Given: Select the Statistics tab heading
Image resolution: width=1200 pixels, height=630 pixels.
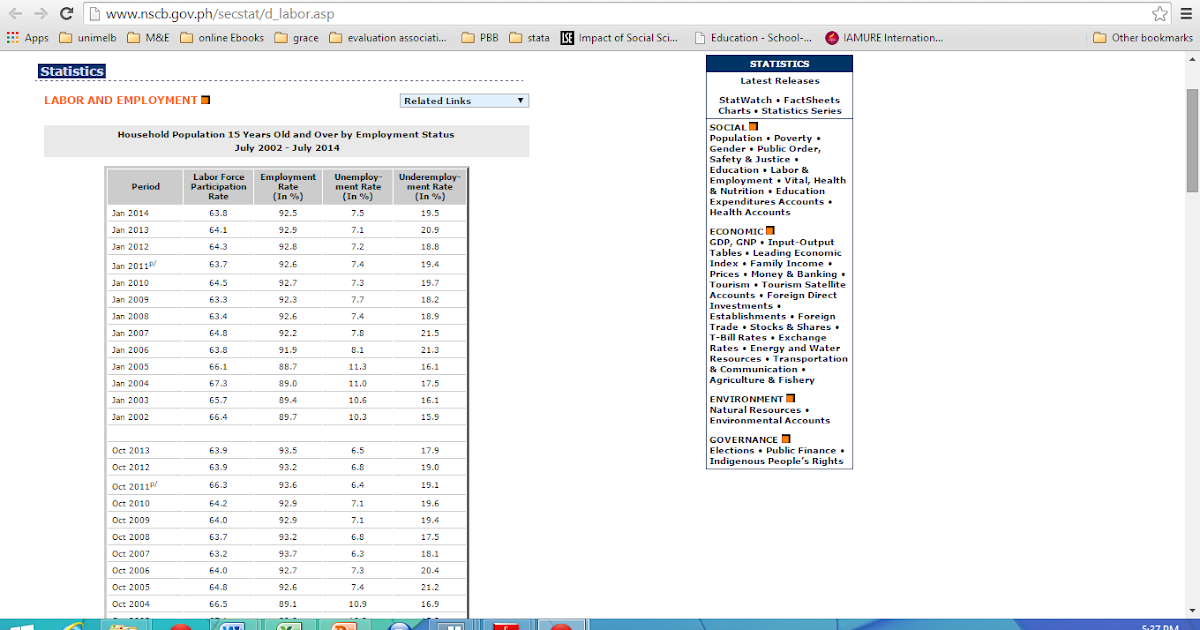Looking at the screenshot, I should click(71, 70).
